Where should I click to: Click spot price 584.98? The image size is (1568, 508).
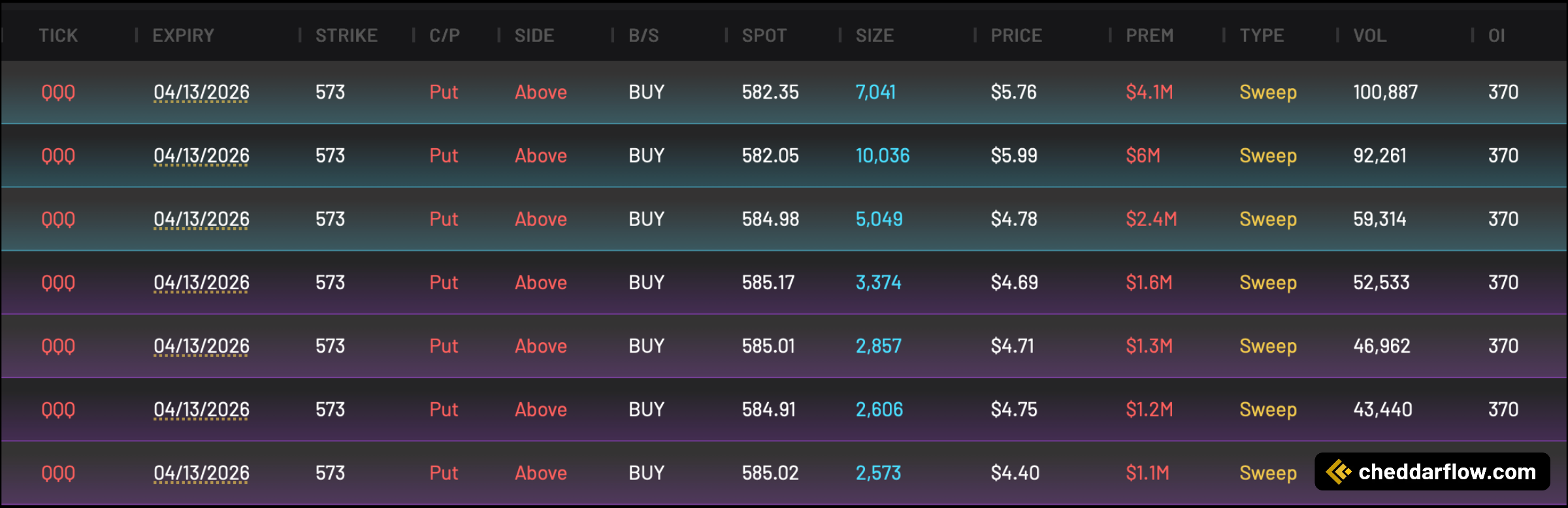[770, 219]
